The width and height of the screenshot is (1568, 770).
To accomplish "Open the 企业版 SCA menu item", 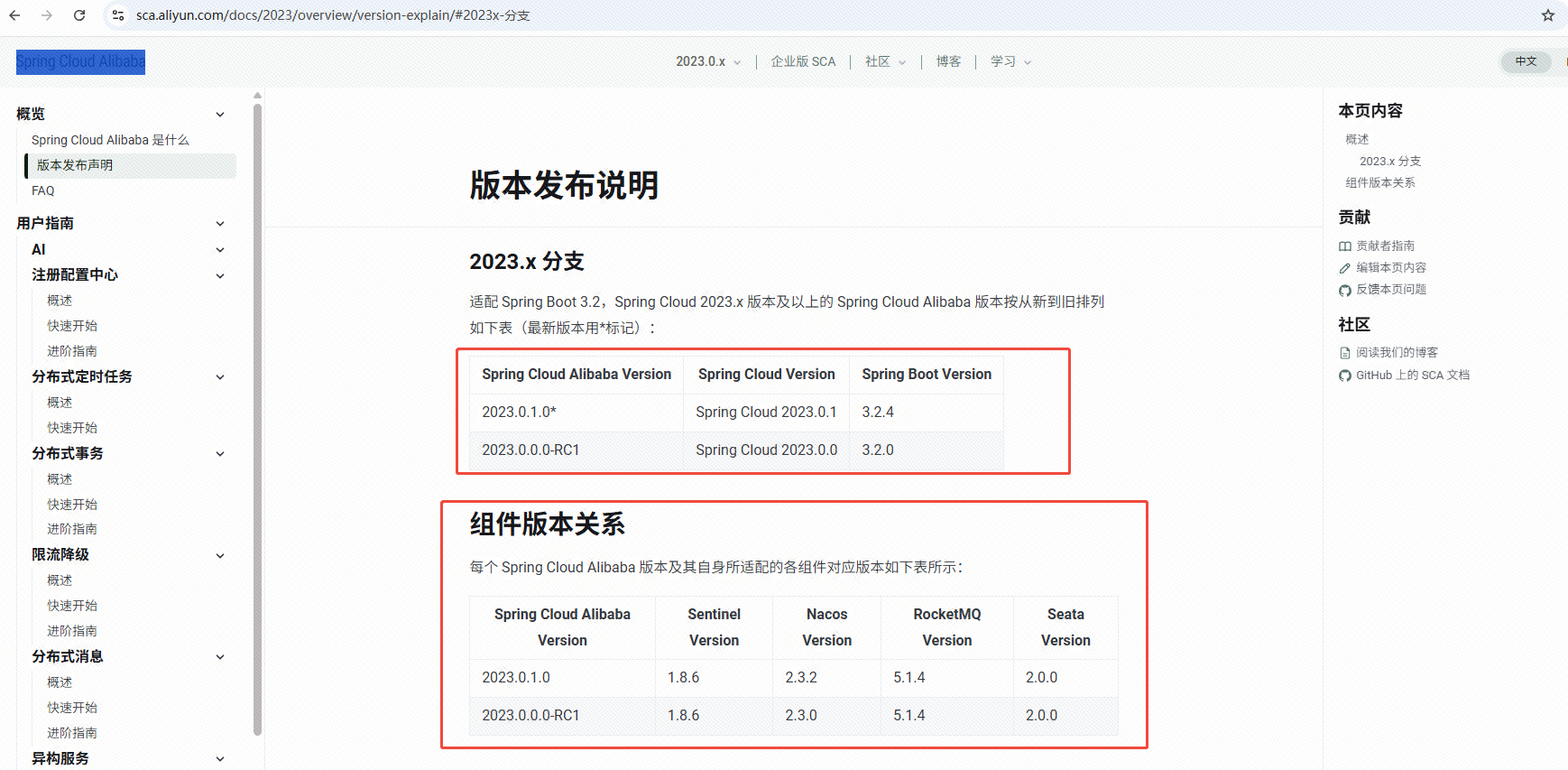I will (803, 61).
